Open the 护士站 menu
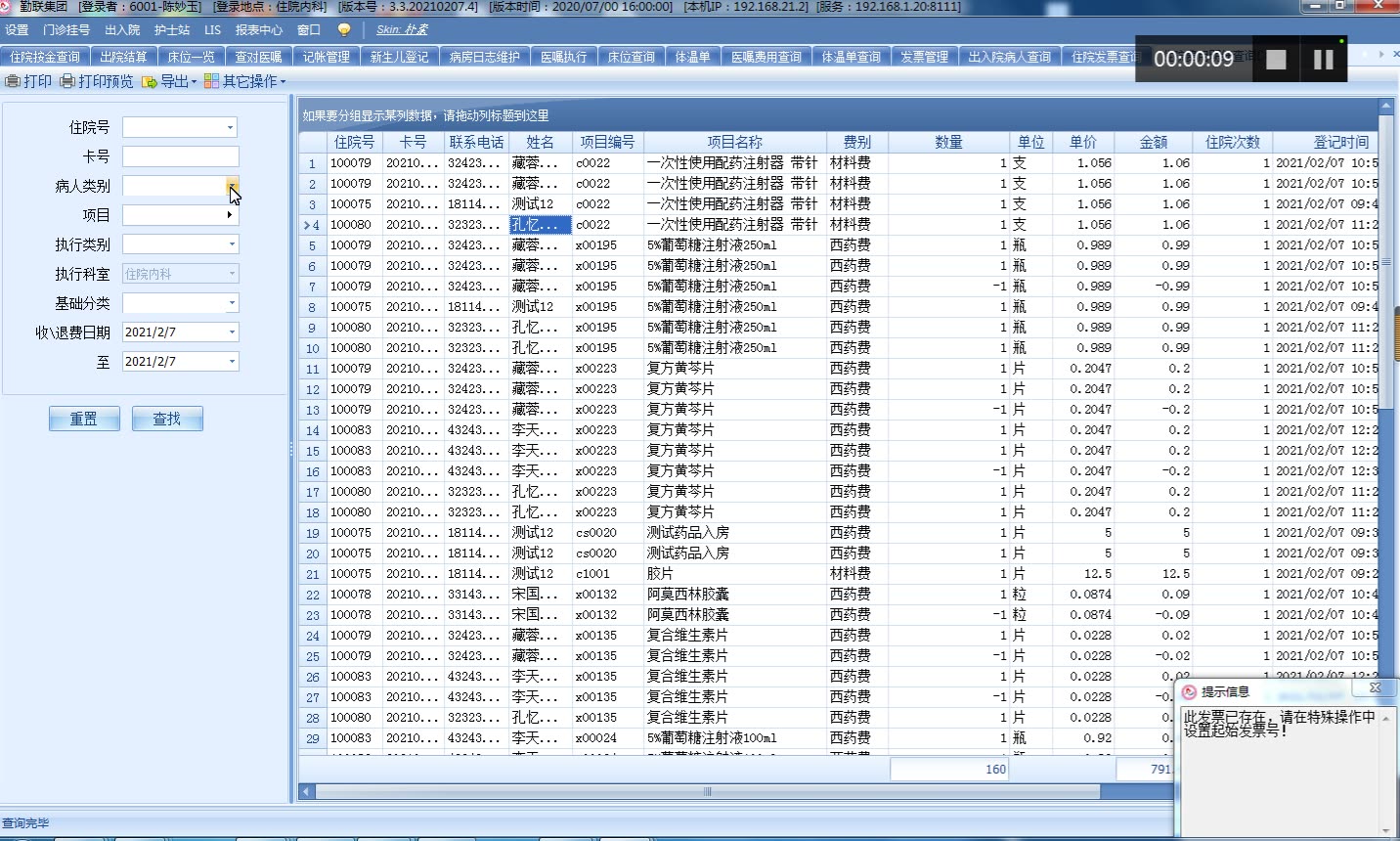Image resolution: width=1400 pixels, height=841 pixels. pyautogui.click(x=172, y=29)
